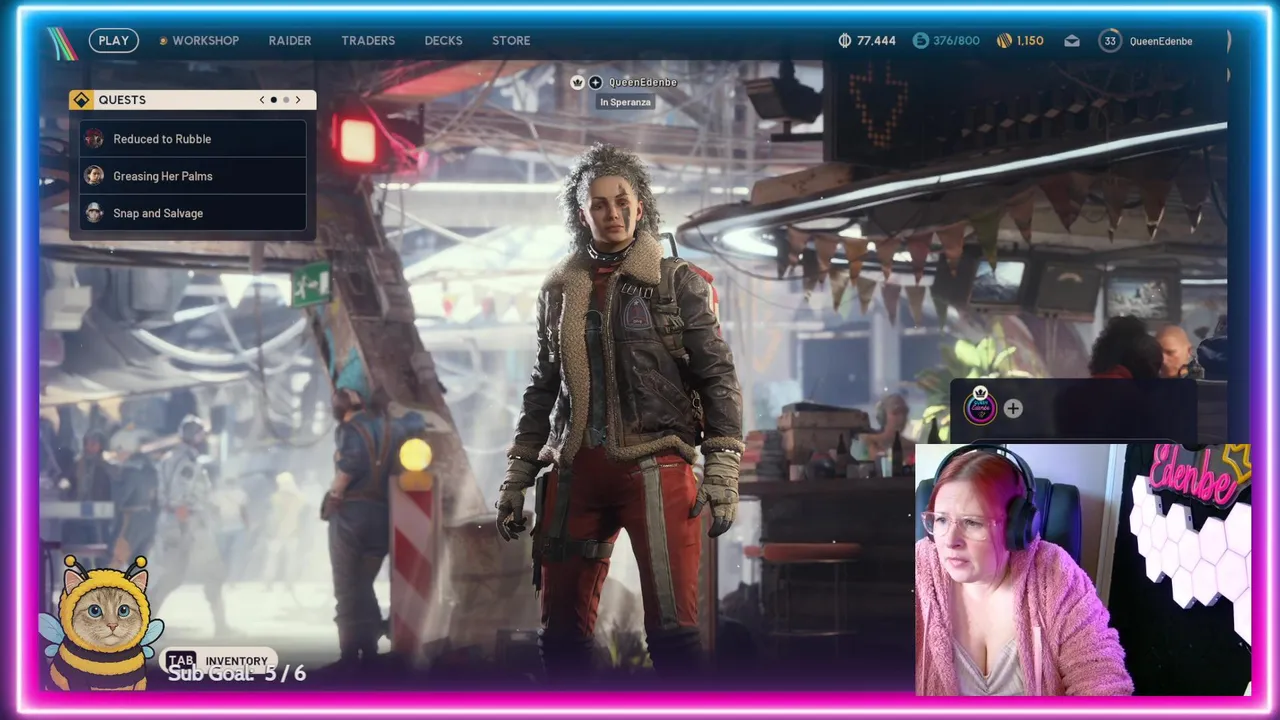Click the rainbow ARC Raiders logo
This screenshot has width=1280, height=720.
pos(62,42)
